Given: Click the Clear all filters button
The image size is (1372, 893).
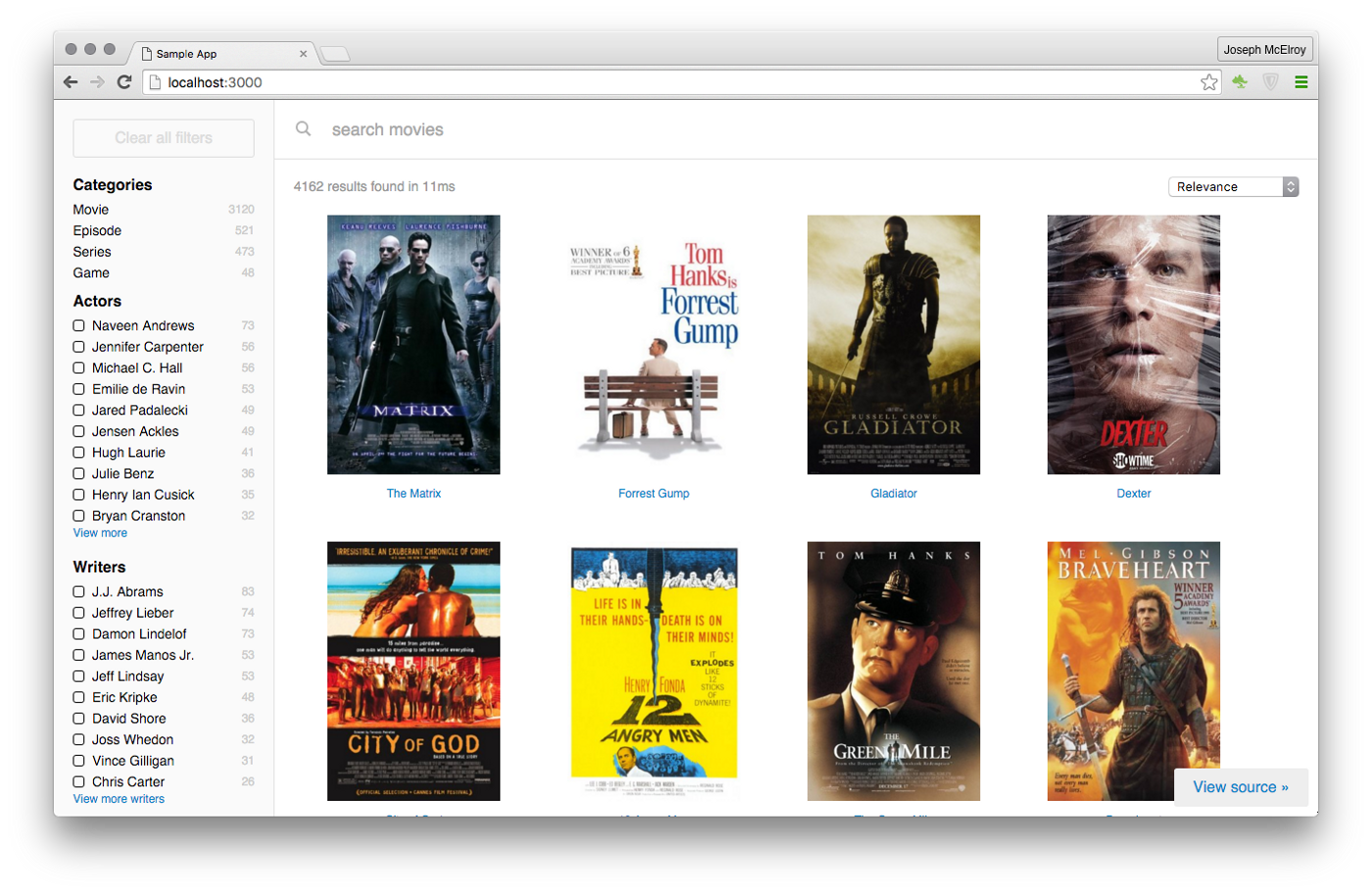Looking at the screenshot, I should (164, 138).
